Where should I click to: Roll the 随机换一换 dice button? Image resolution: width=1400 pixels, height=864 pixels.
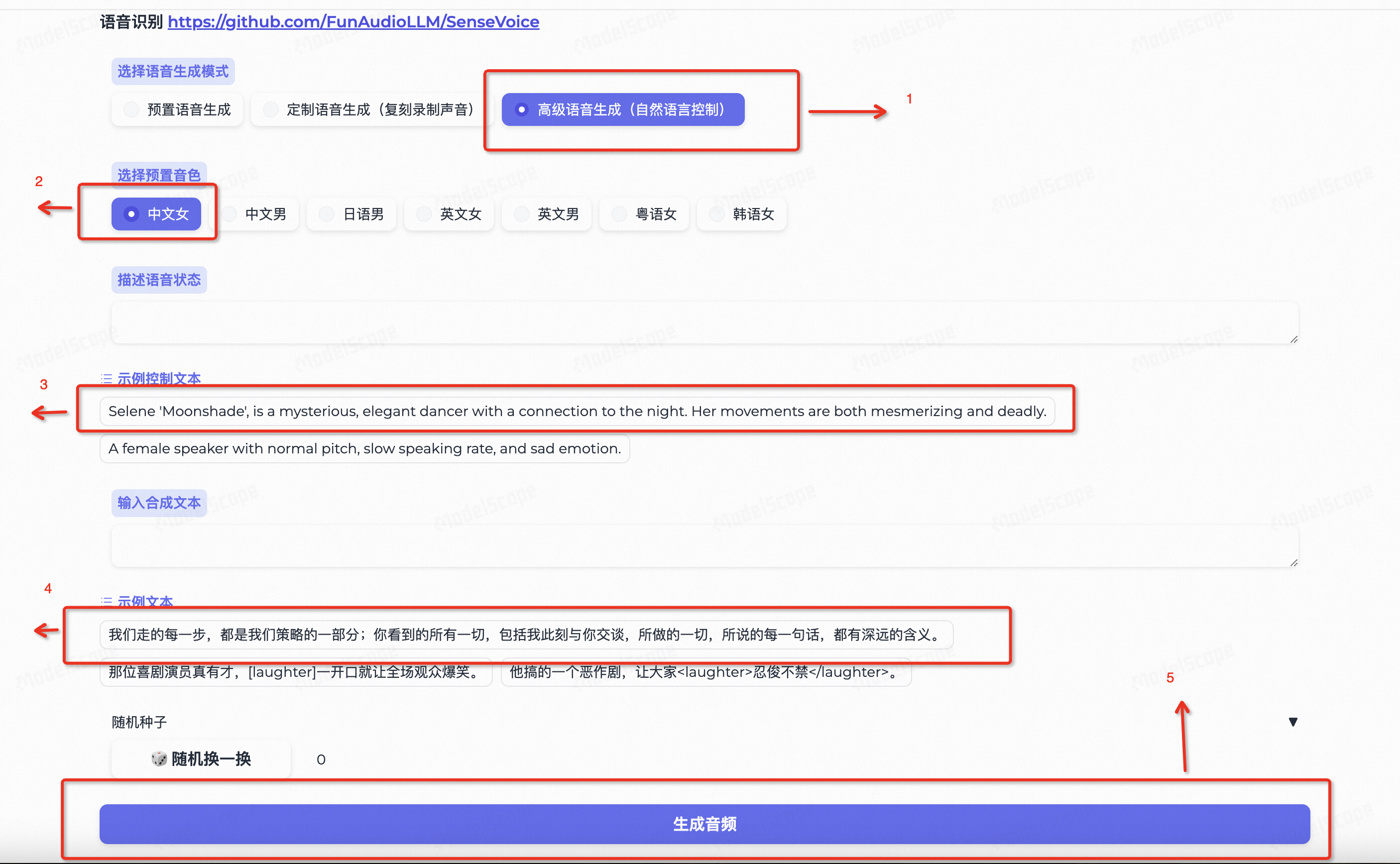coord(201,759)
